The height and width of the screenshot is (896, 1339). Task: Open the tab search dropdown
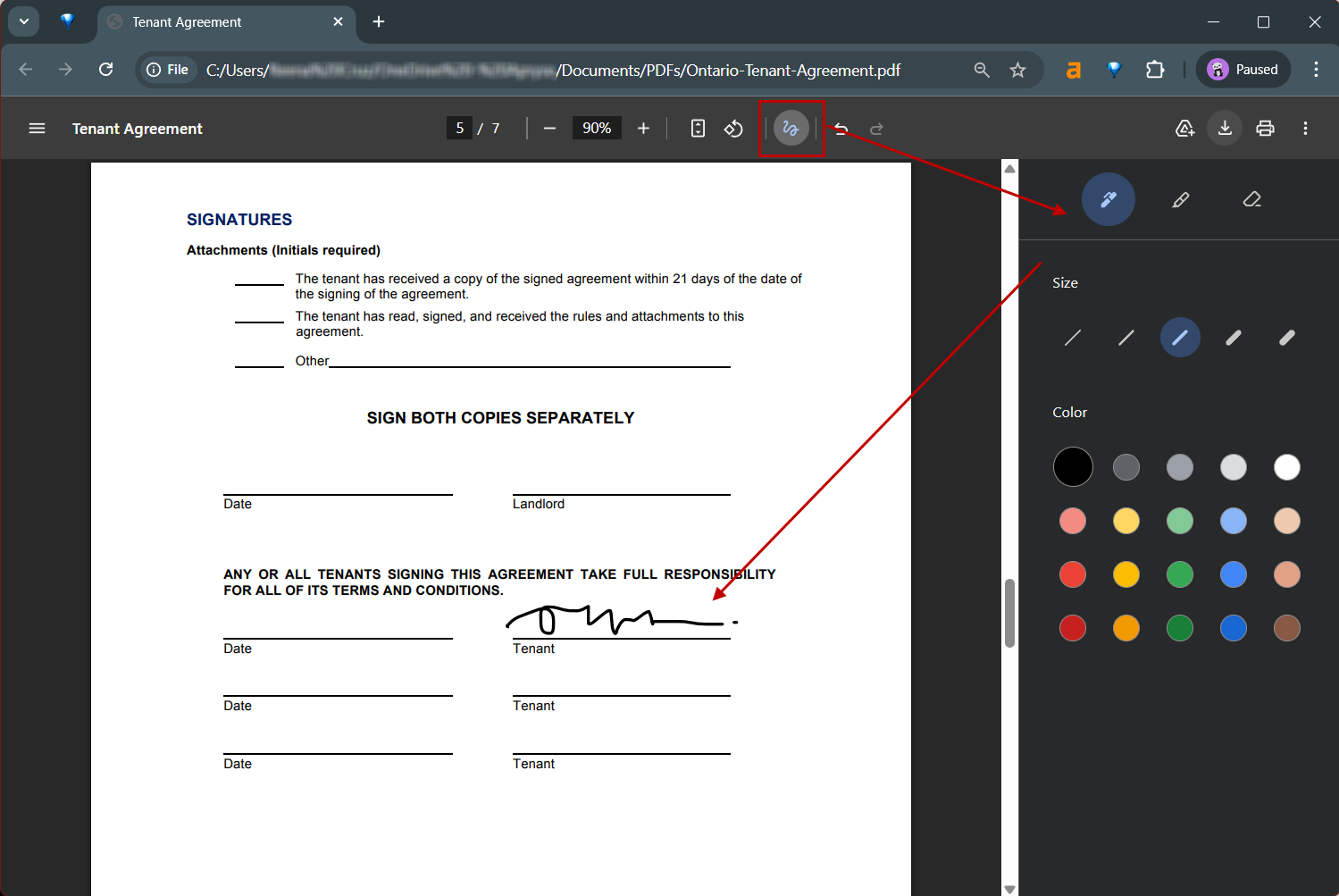click(23, 21)
